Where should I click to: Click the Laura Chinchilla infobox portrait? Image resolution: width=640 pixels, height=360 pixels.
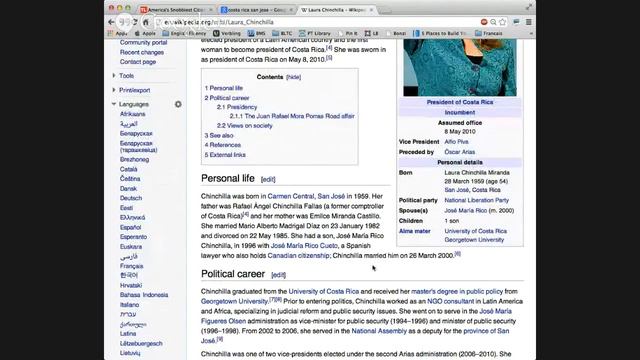460,67
